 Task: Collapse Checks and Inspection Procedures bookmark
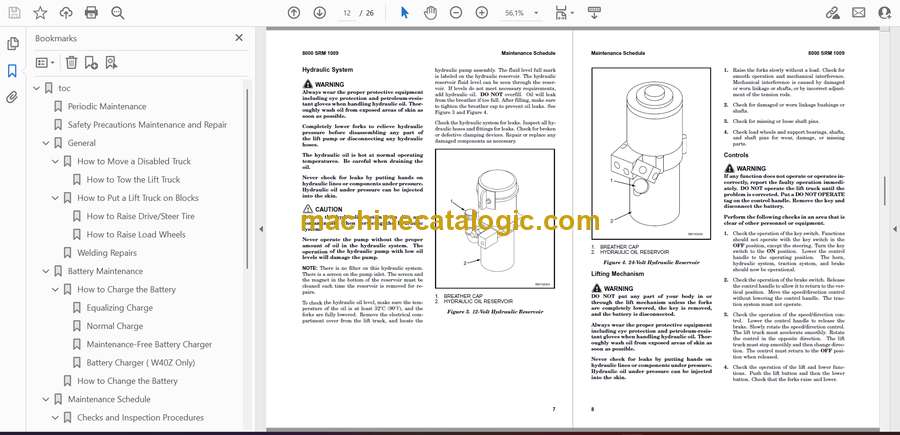[x=55, y=418]
